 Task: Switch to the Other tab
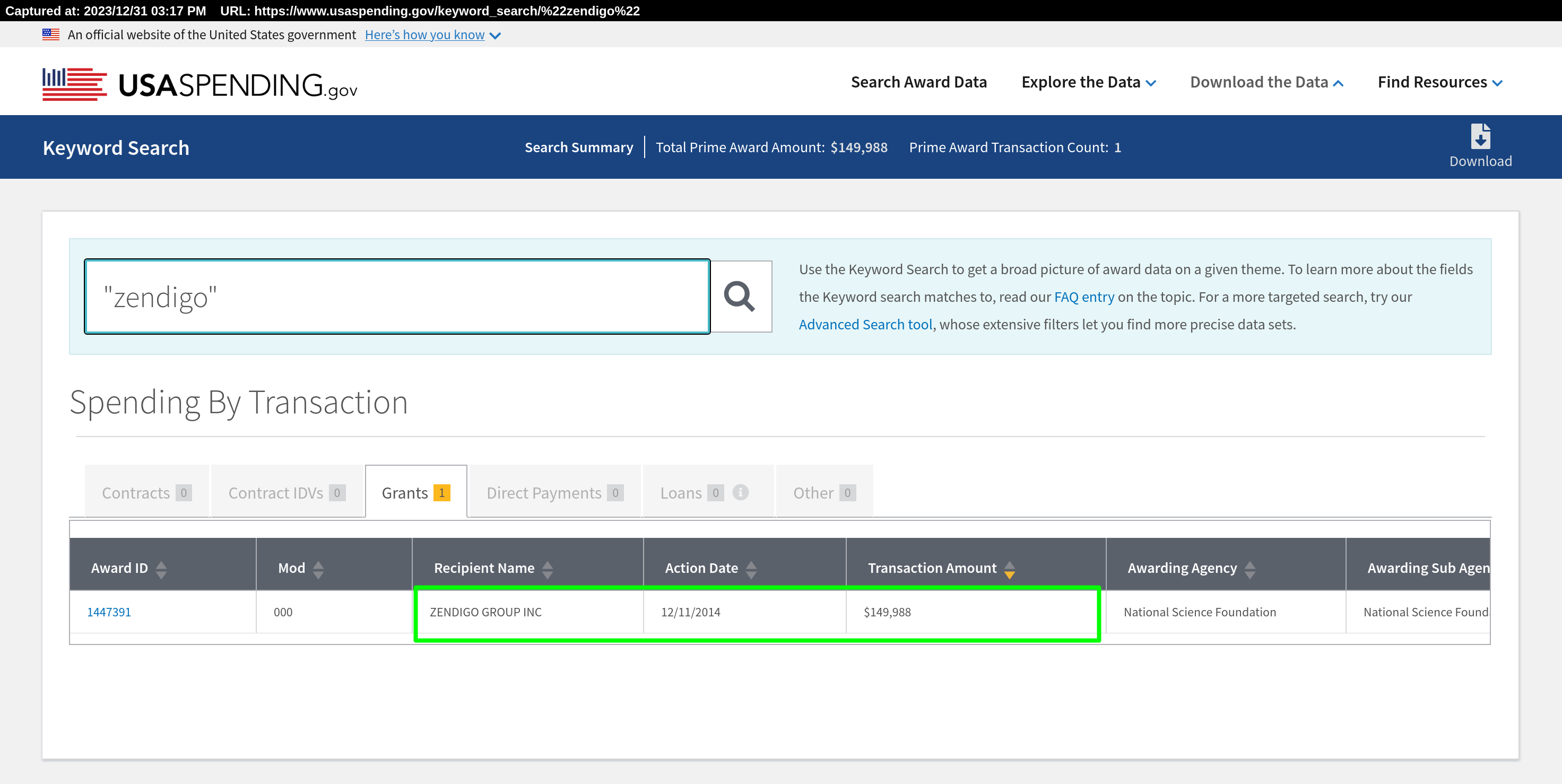coord(824,492)
